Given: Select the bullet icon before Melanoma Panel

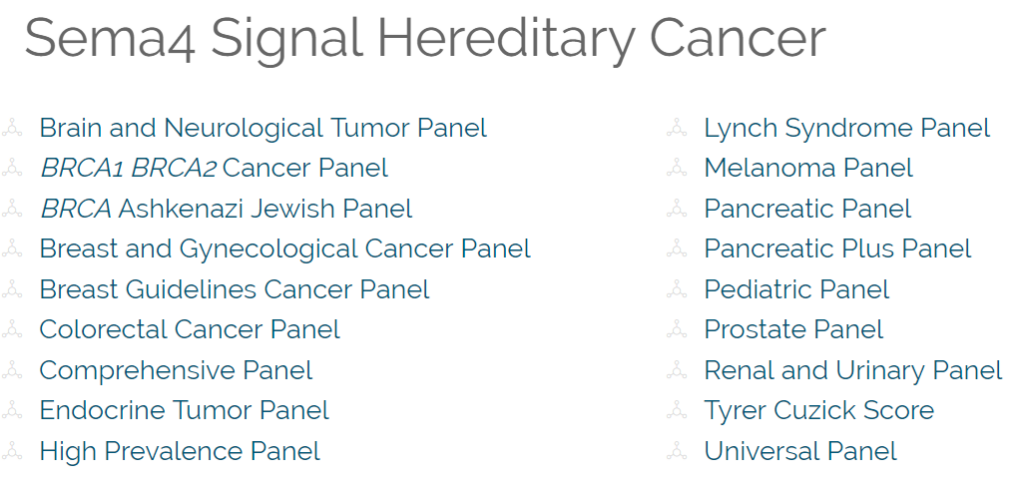Looking at the screenshot, I should 677,169.
